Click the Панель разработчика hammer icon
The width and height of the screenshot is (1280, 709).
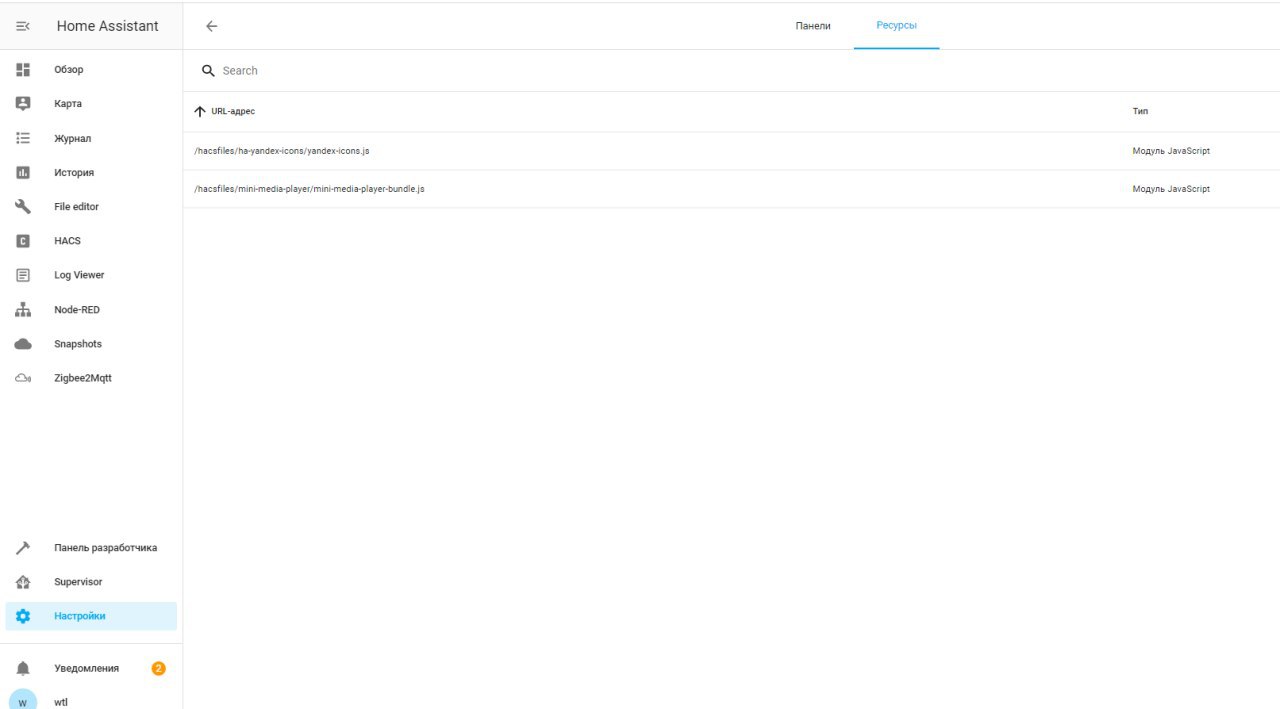click(x=23, y=548)
